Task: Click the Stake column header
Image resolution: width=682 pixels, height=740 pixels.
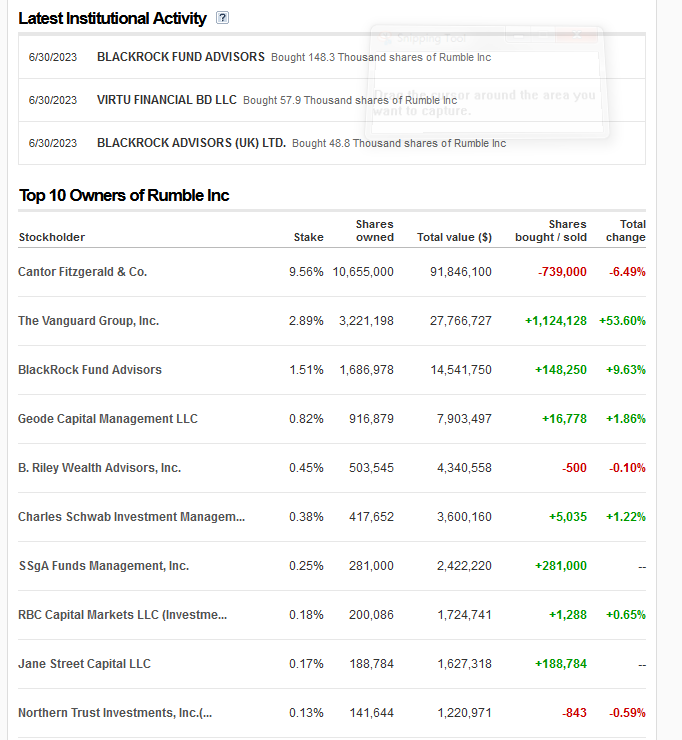Action: pos(309,237)
